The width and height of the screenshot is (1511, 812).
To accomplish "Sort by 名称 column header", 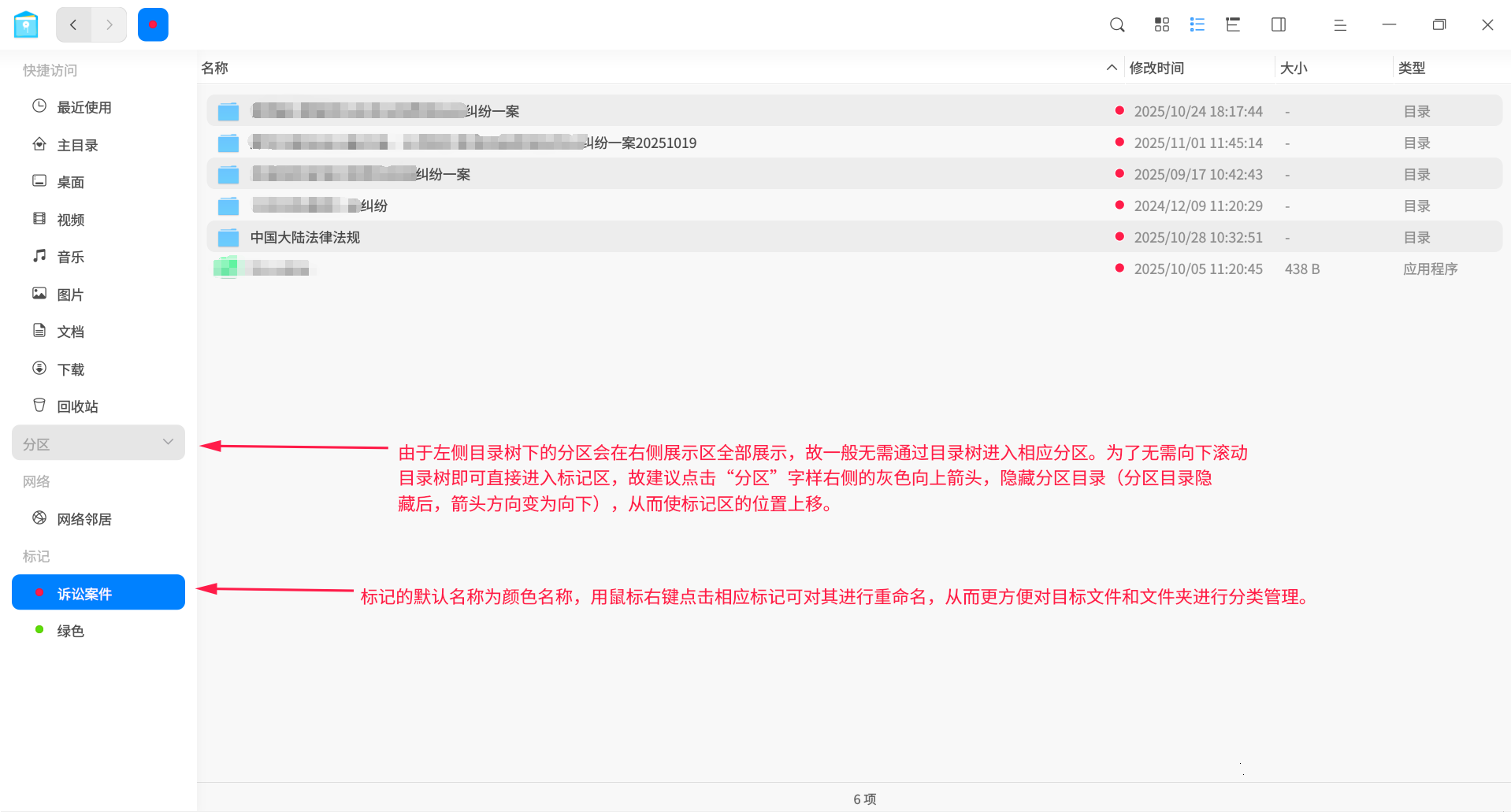I will tap(214, 68).
